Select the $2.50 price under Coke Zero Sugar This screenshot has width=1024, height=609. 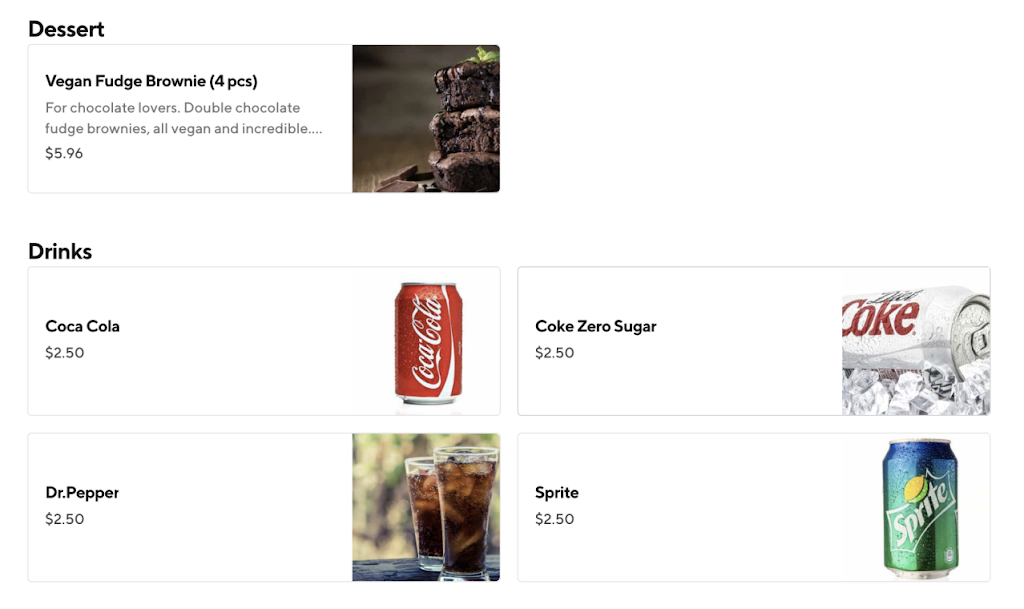point(554,352)
